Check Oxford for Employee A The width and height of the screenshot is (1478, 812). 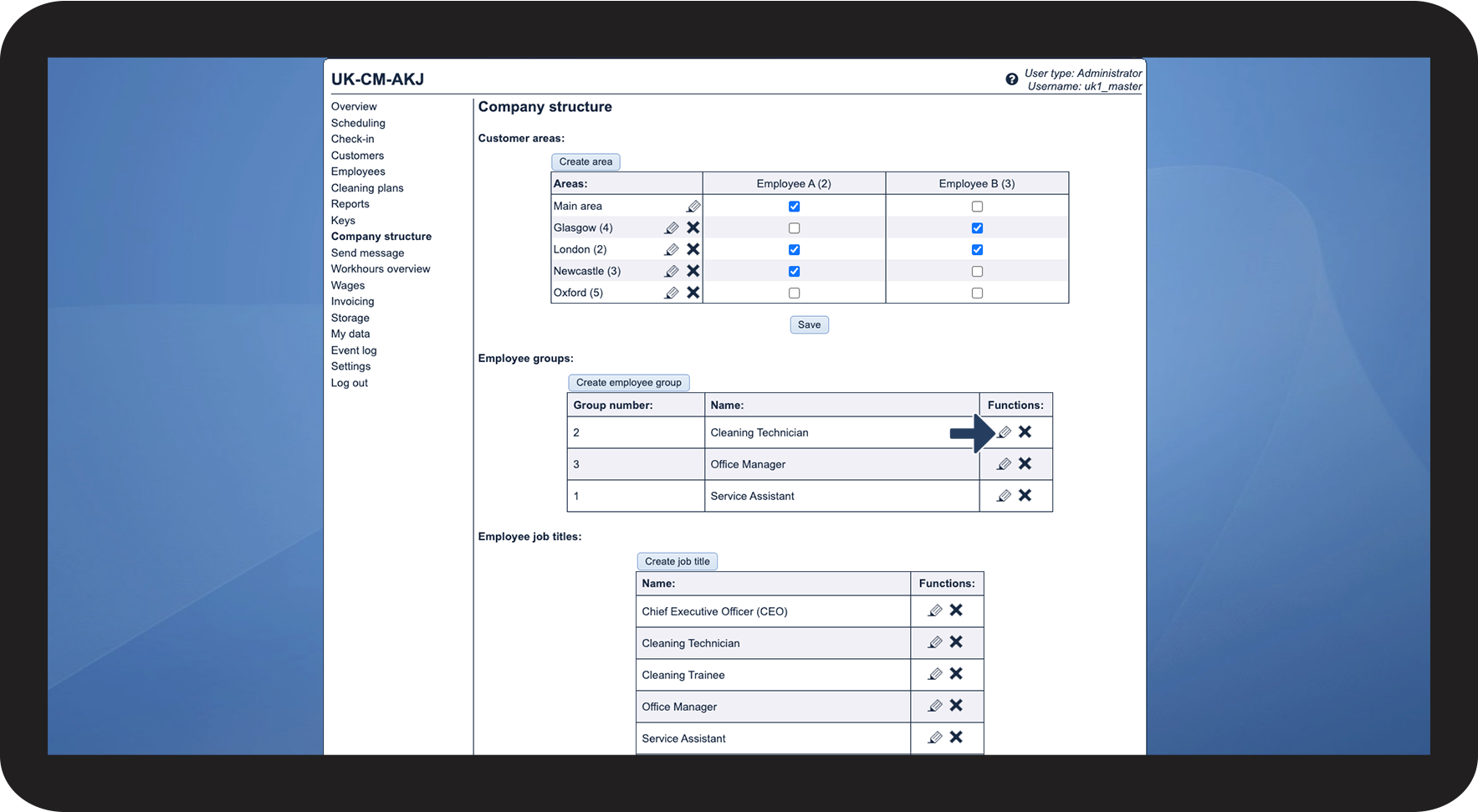tap(794, 294)
